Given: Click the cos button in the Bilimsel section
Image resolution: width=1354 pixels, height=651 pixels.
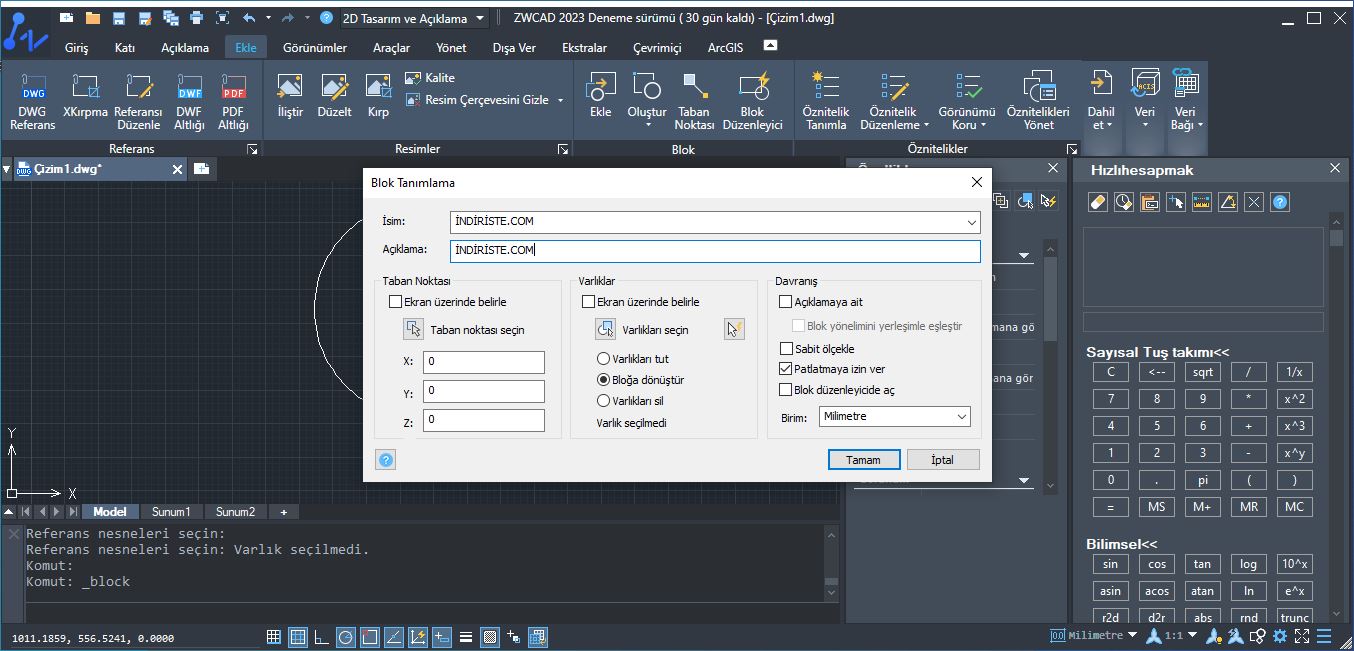Looking at the screenshot, I should (1157, 564).
